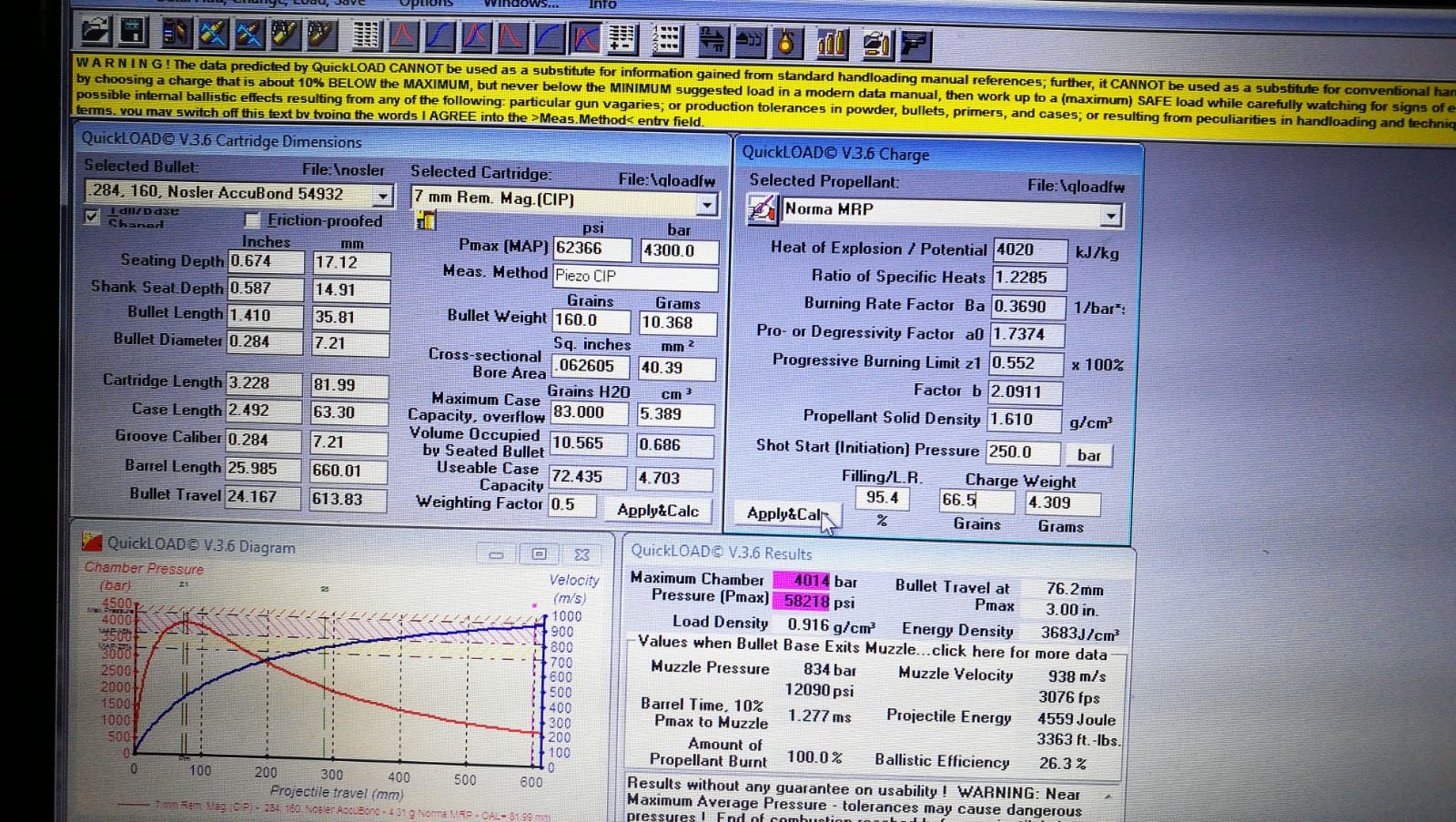Click the Burning Rate Factor Ba field 0.3690
Screen dimensions: 1456x822
click(x=1027, y=307)
